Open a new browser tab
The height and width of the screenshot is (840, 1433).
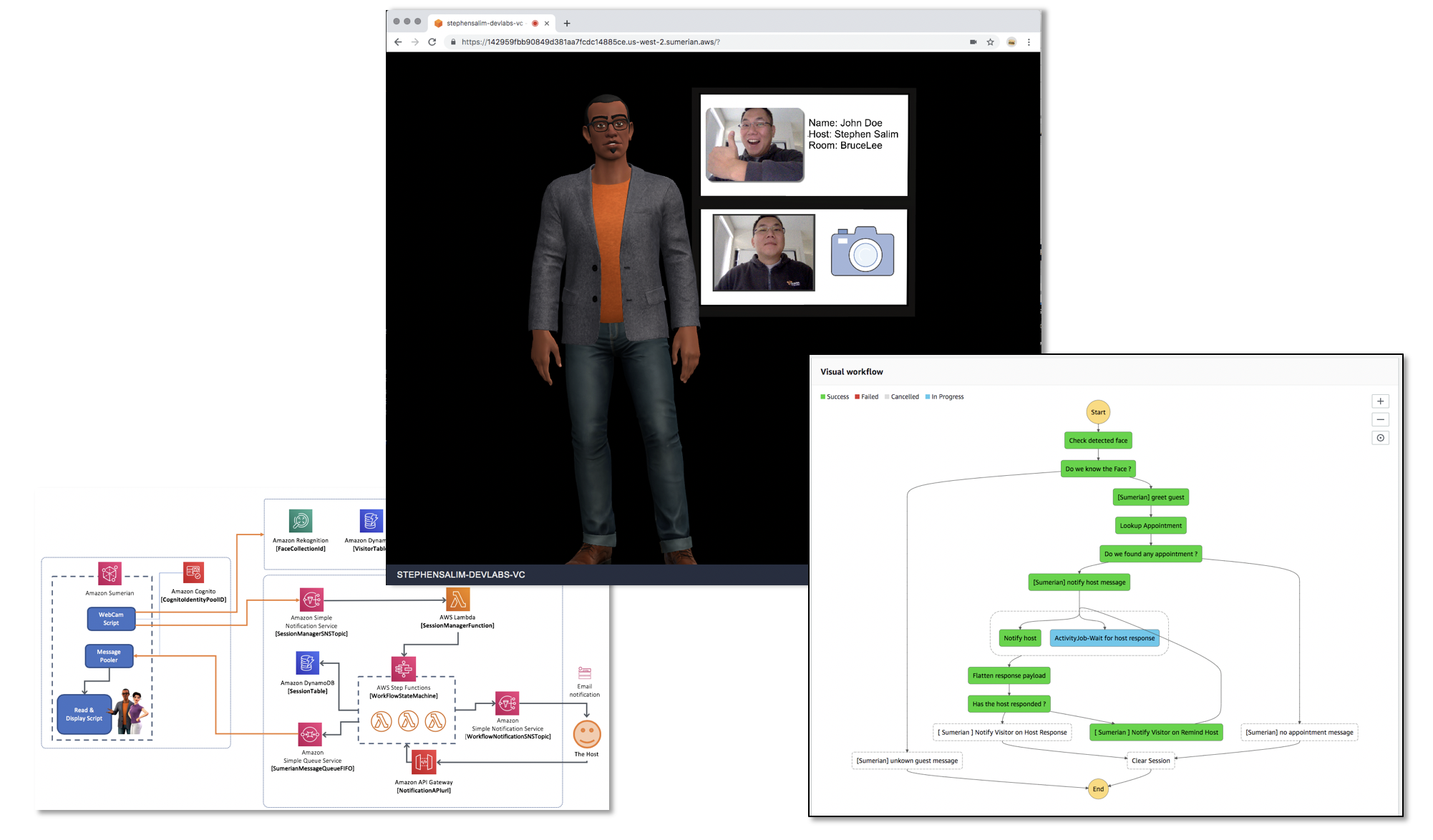tap(567, 24)
